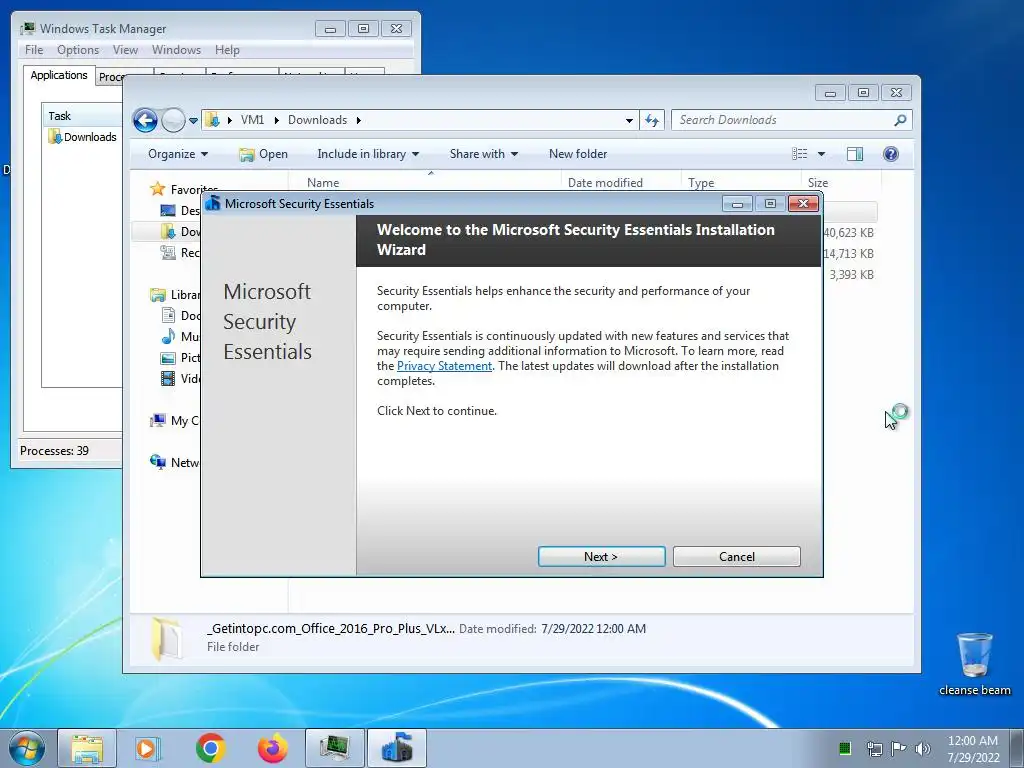1024x768 pixels.
Task: Select the Documents library icon
Action: [168, 315]
